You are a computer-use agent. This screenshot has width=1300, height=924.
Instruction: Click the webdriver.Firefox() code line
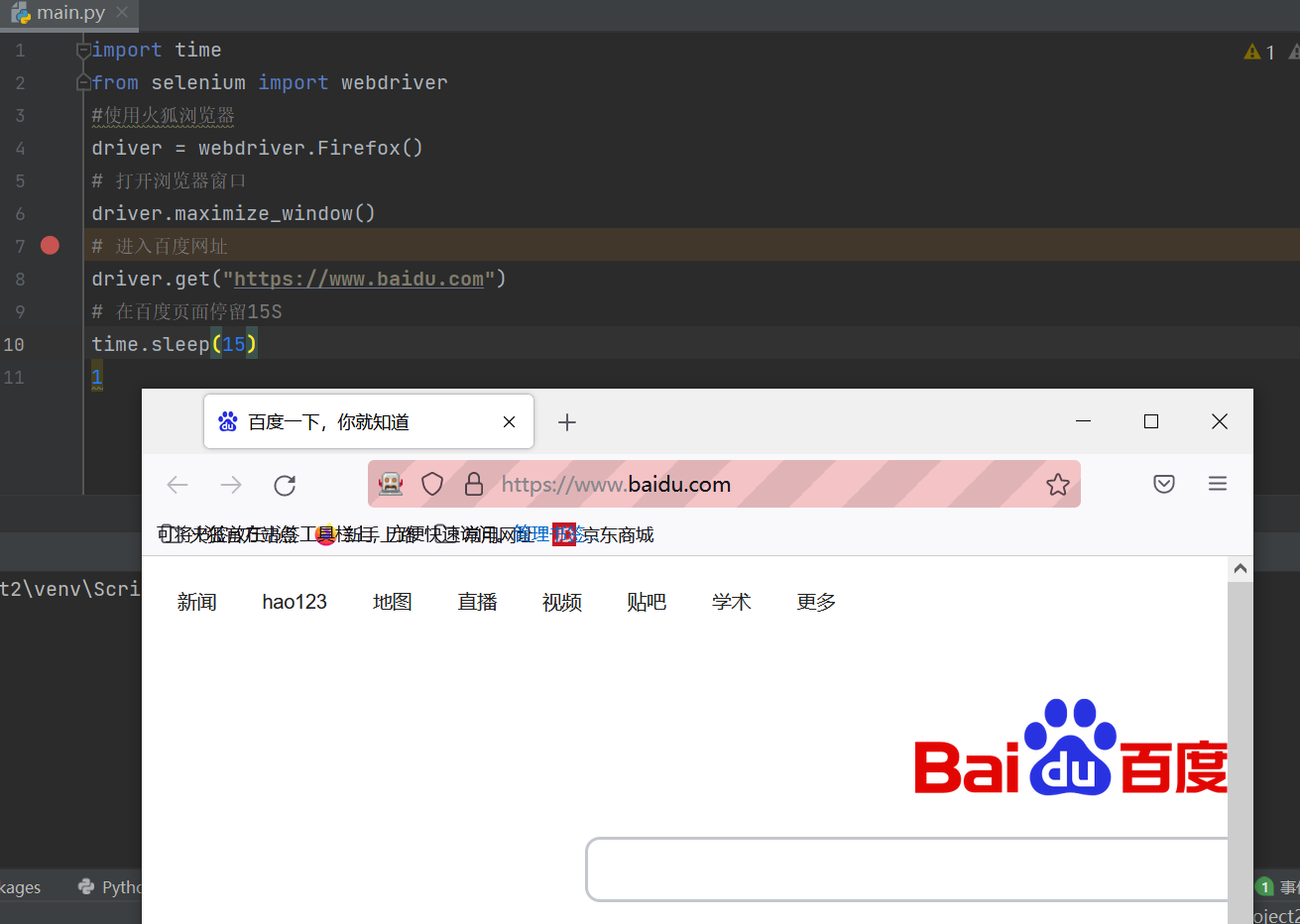click(257, 148)
